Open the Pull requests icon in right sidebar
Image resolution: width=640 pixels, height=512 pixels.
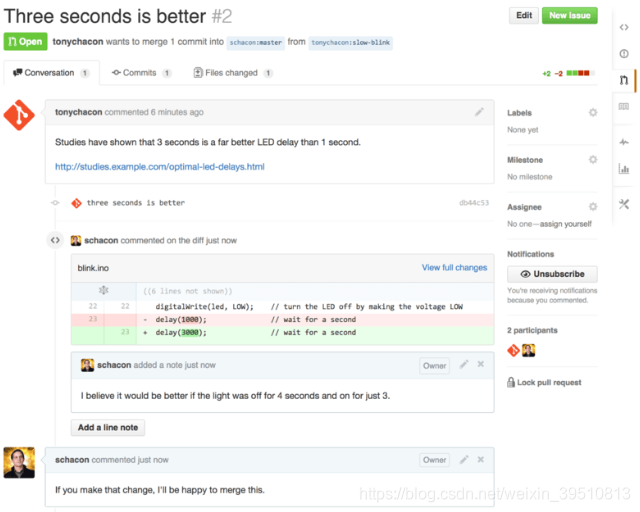[x=624, y=80]
